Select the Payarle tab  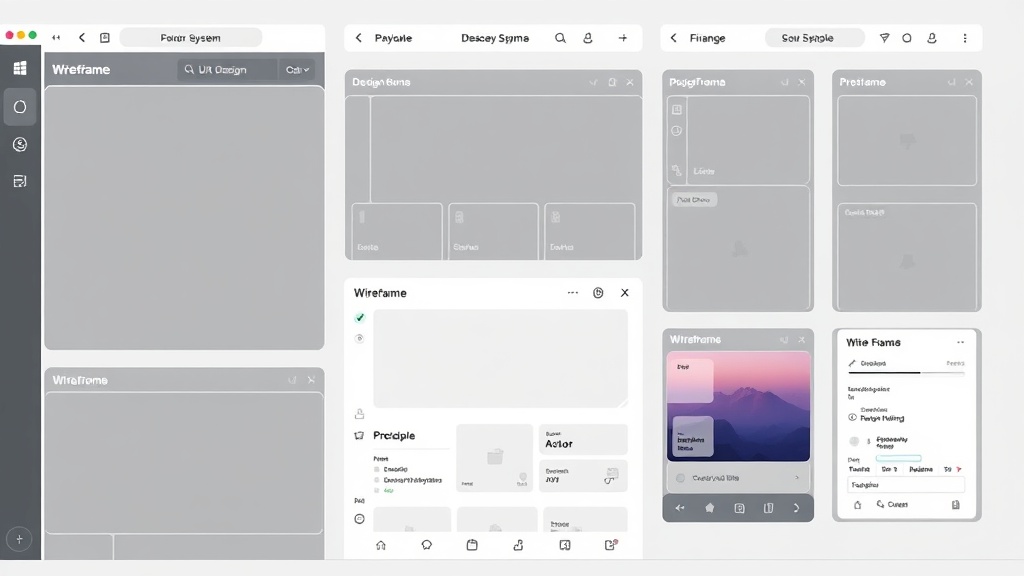click(393, 38)
